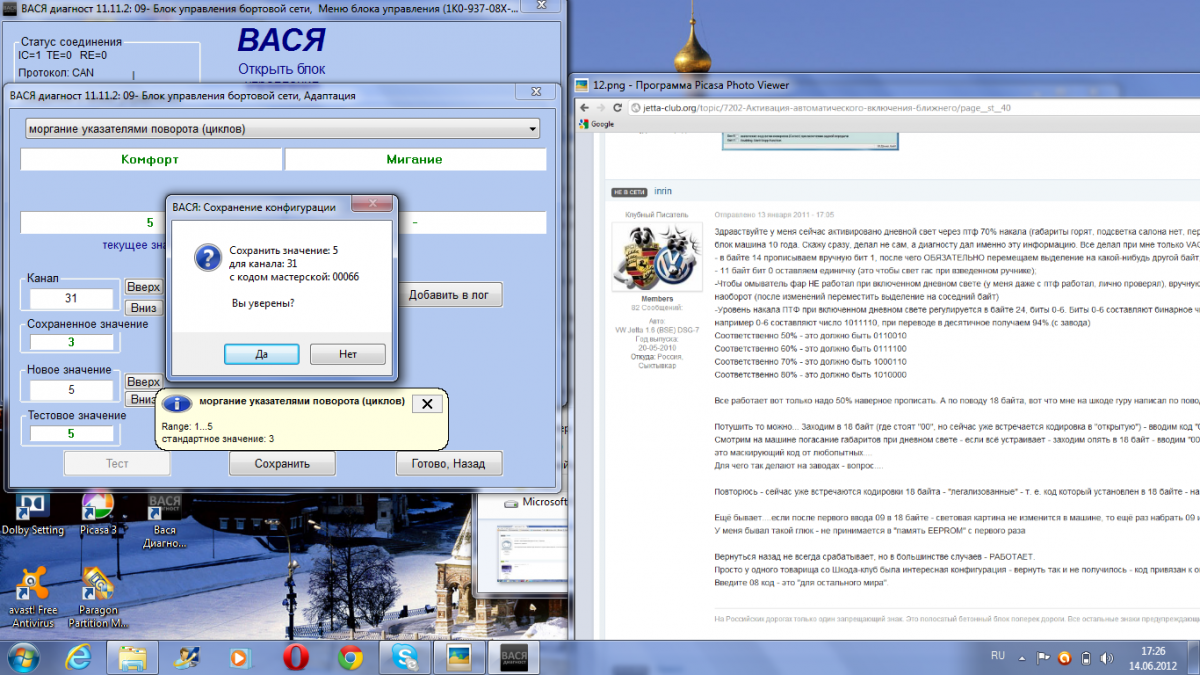Image resolution: width=1200 pixels, height=675 pixels.
Task: Open the avast orange tray icon
Action: point(1063,658)
